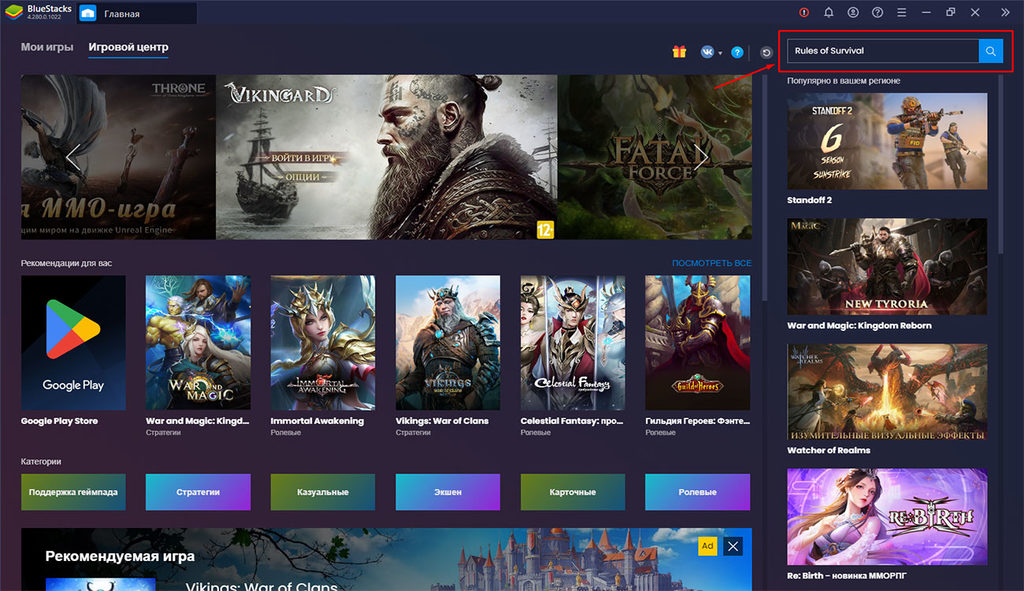Click Re: Birth – новинка ММОРПГ text

click(x=846, y=575)
